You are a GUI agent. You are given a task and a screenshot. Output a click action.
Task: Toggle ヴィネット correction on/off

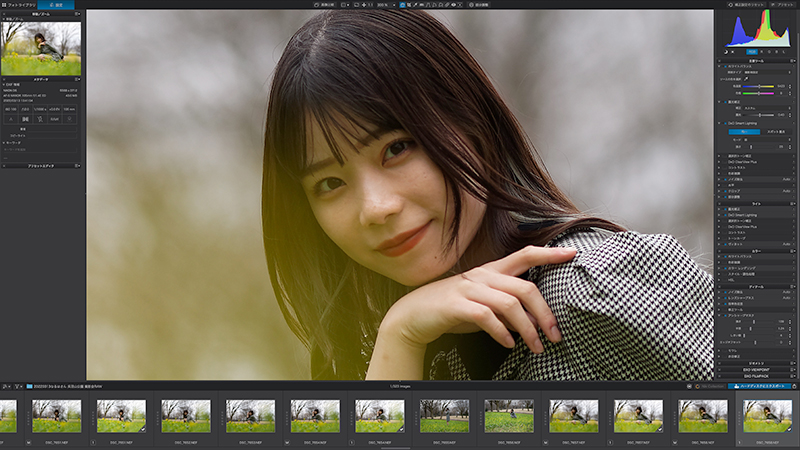click(x=726, y=244)
